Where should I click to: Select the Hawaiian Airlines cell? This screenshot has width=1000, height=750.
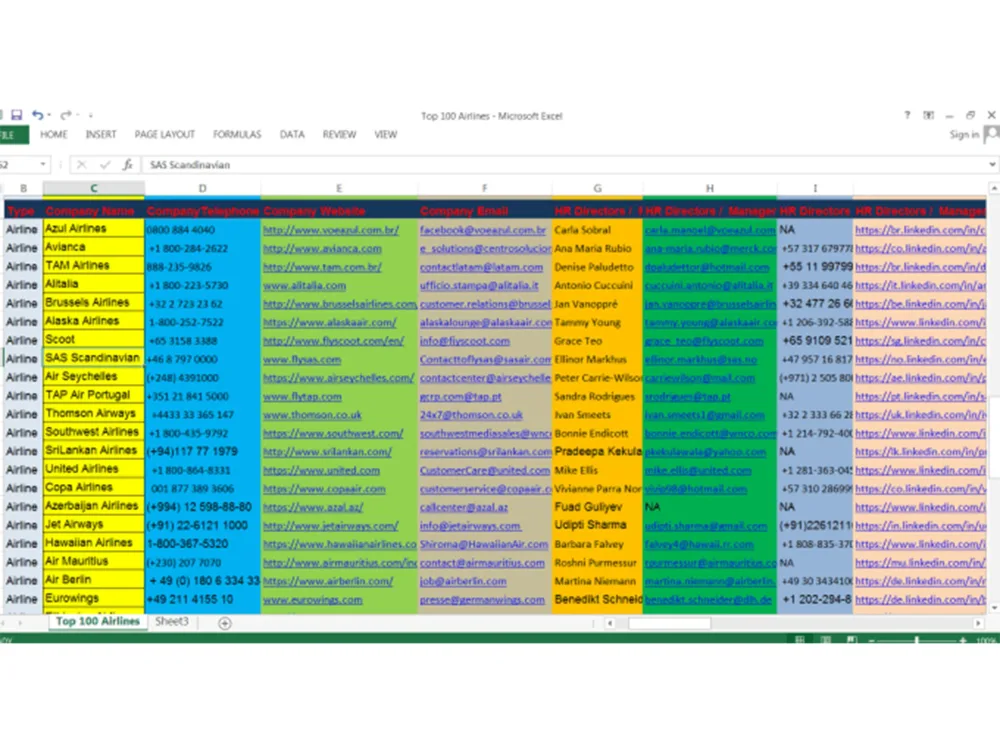click(94, 543)
